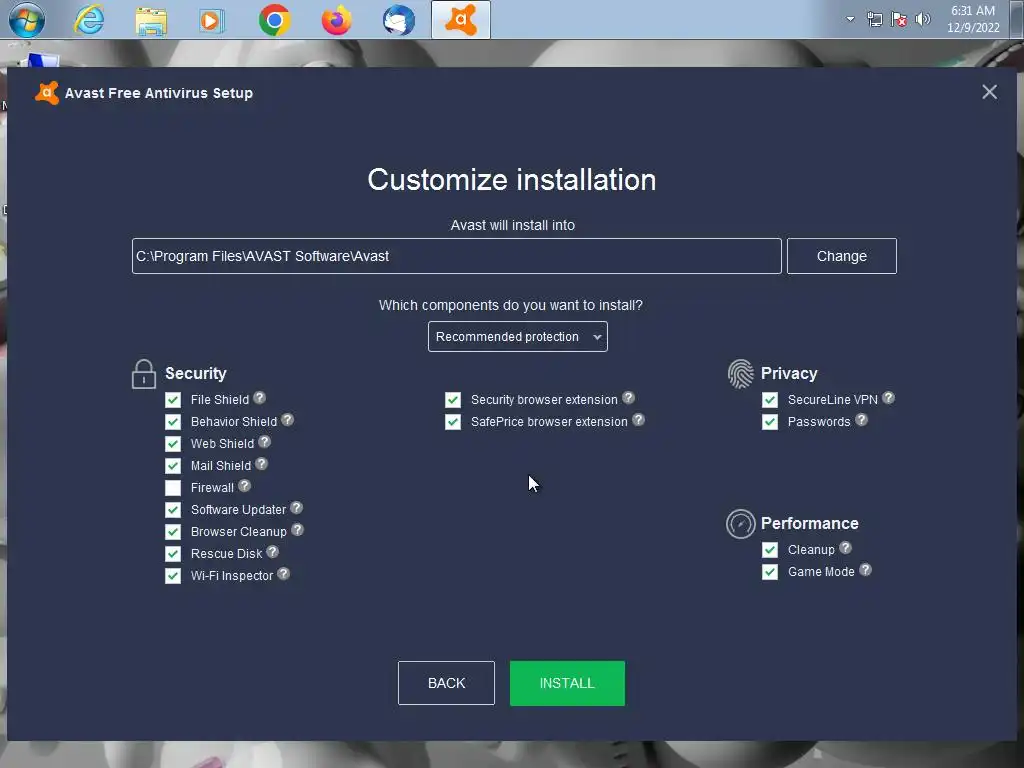Disable Wi-Fi Inspector checkbox

pyautogui.click(x=173, y=576)
